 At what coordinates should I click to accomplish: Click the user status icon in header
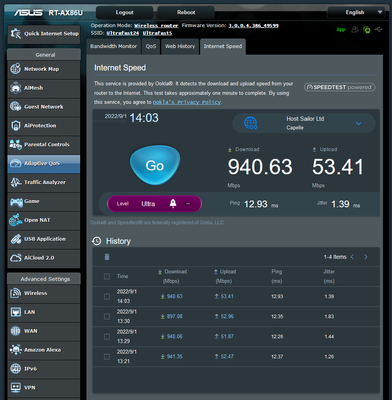355,30
